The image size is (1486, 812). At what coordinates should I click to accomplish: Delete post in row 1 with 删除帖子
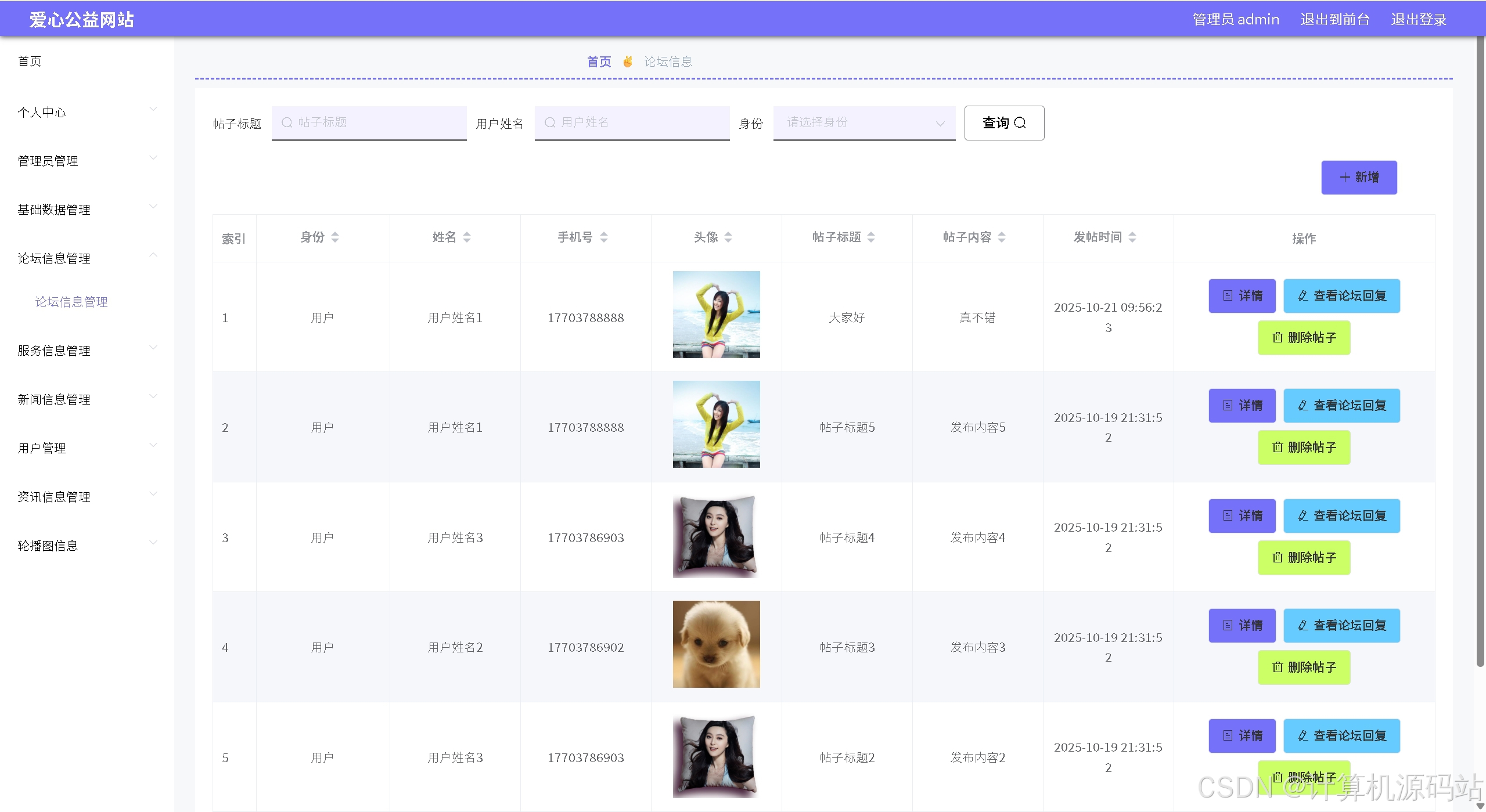(1304, 338)
